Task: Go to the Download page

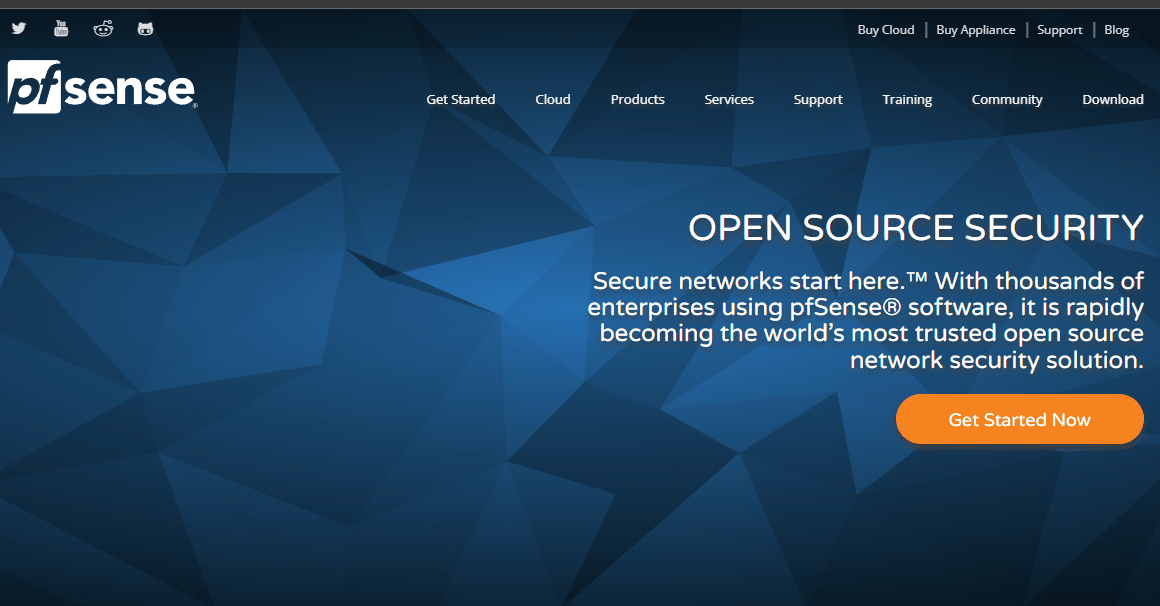Action: (1112, 99)
